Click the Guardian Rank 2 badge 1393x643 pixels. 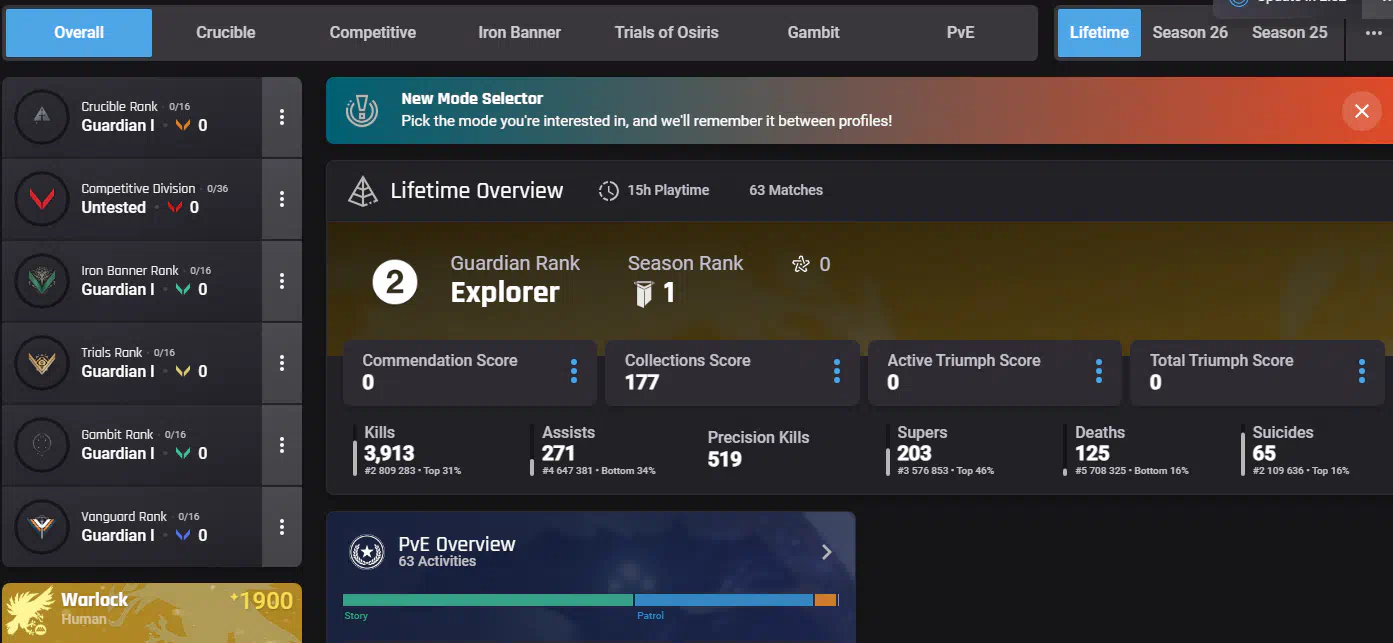395,283
